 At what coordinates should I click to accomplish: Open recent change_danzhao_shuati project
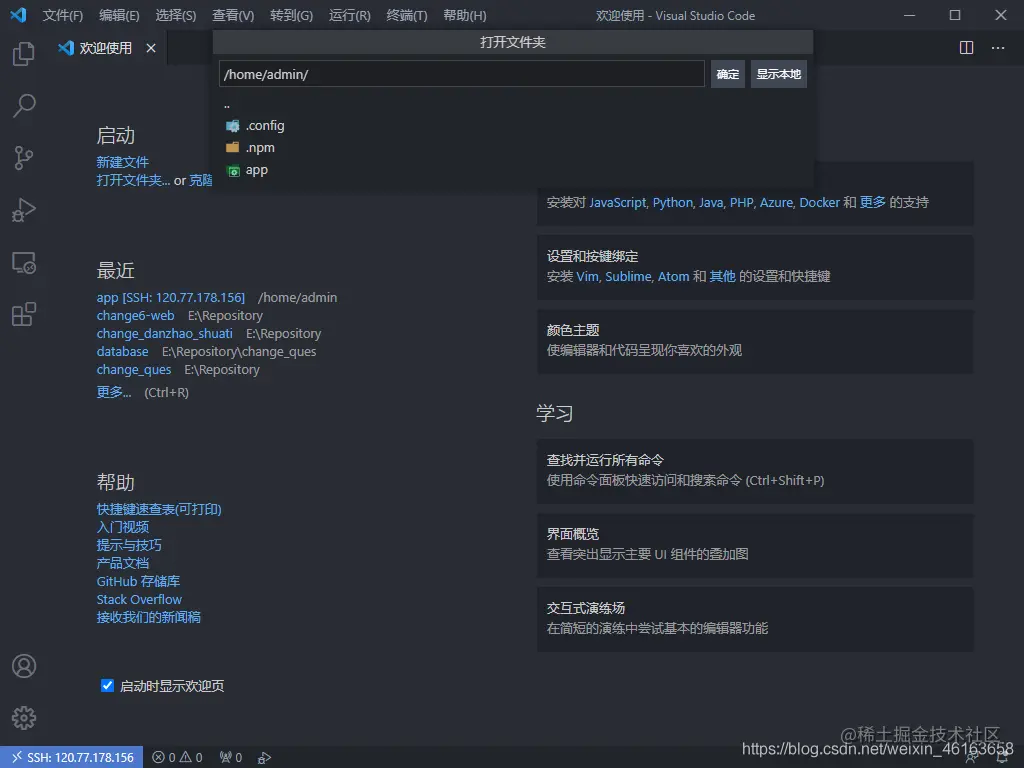point(165,334)
